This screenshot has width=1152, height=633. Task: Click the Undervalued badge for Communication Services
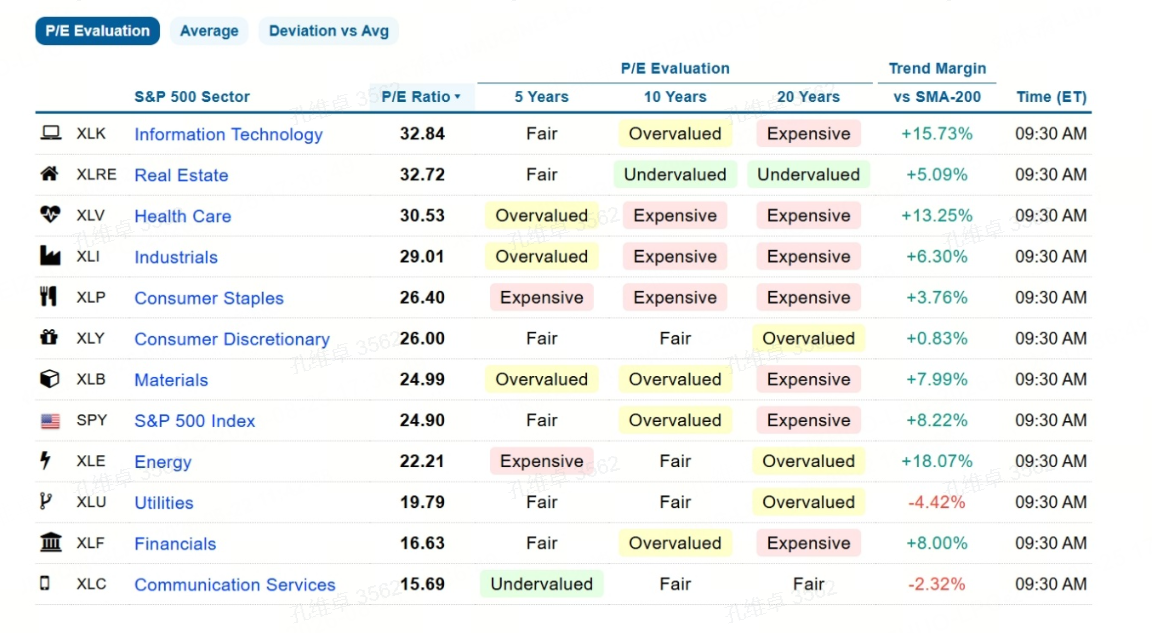click(541, 584)
